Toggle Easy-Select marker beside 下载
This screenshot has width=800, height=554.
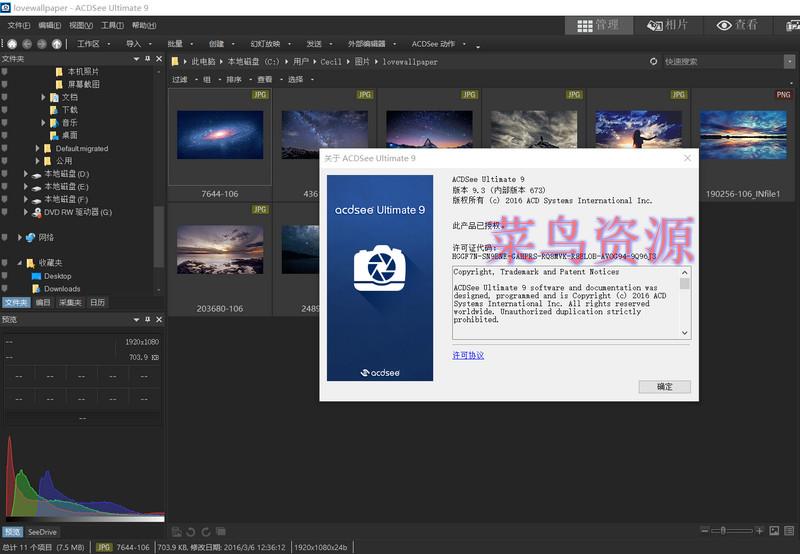[x=5, y=110]
